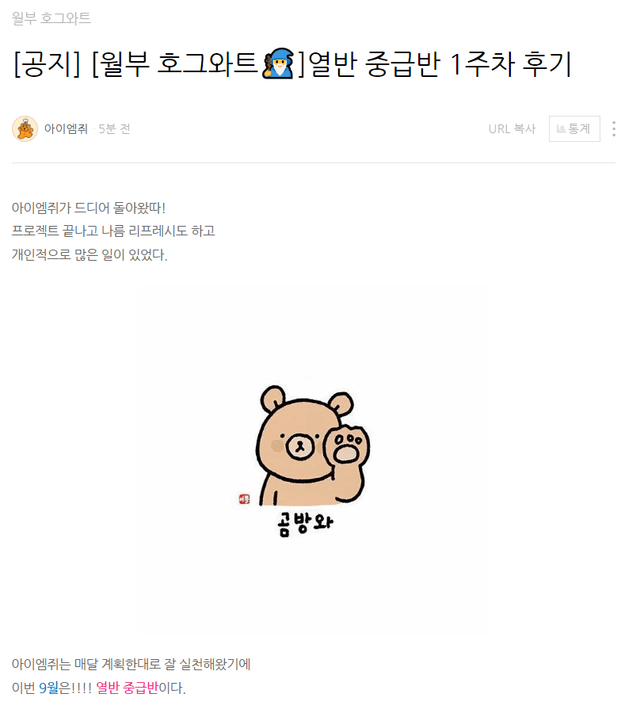The width and height of the screenshot is (640, 702).
Task: Click the wizard emoji in the title
Action: 278,64
